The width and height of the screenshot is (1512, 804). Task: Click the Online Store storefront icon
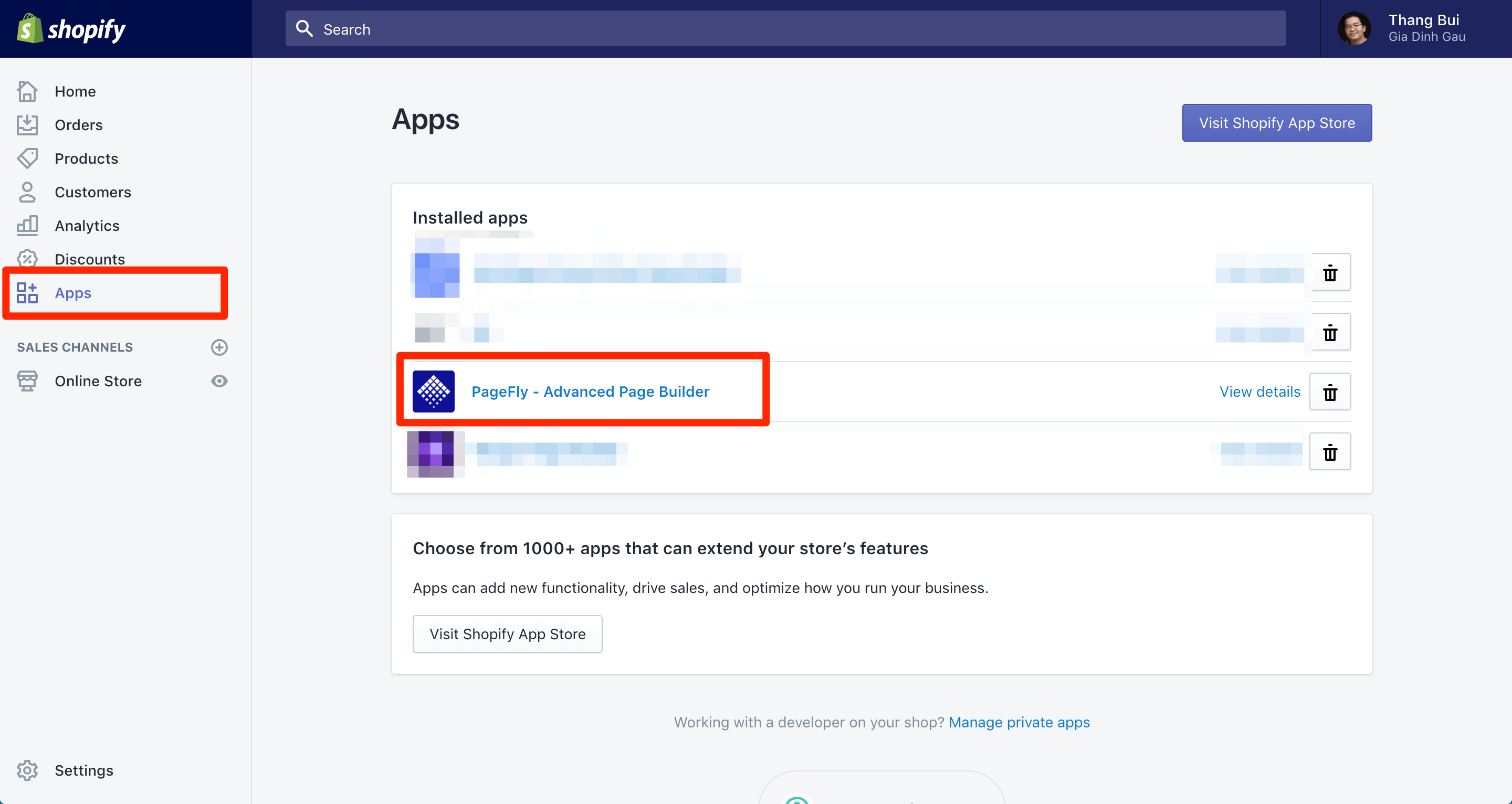click(x=27, y=381)
